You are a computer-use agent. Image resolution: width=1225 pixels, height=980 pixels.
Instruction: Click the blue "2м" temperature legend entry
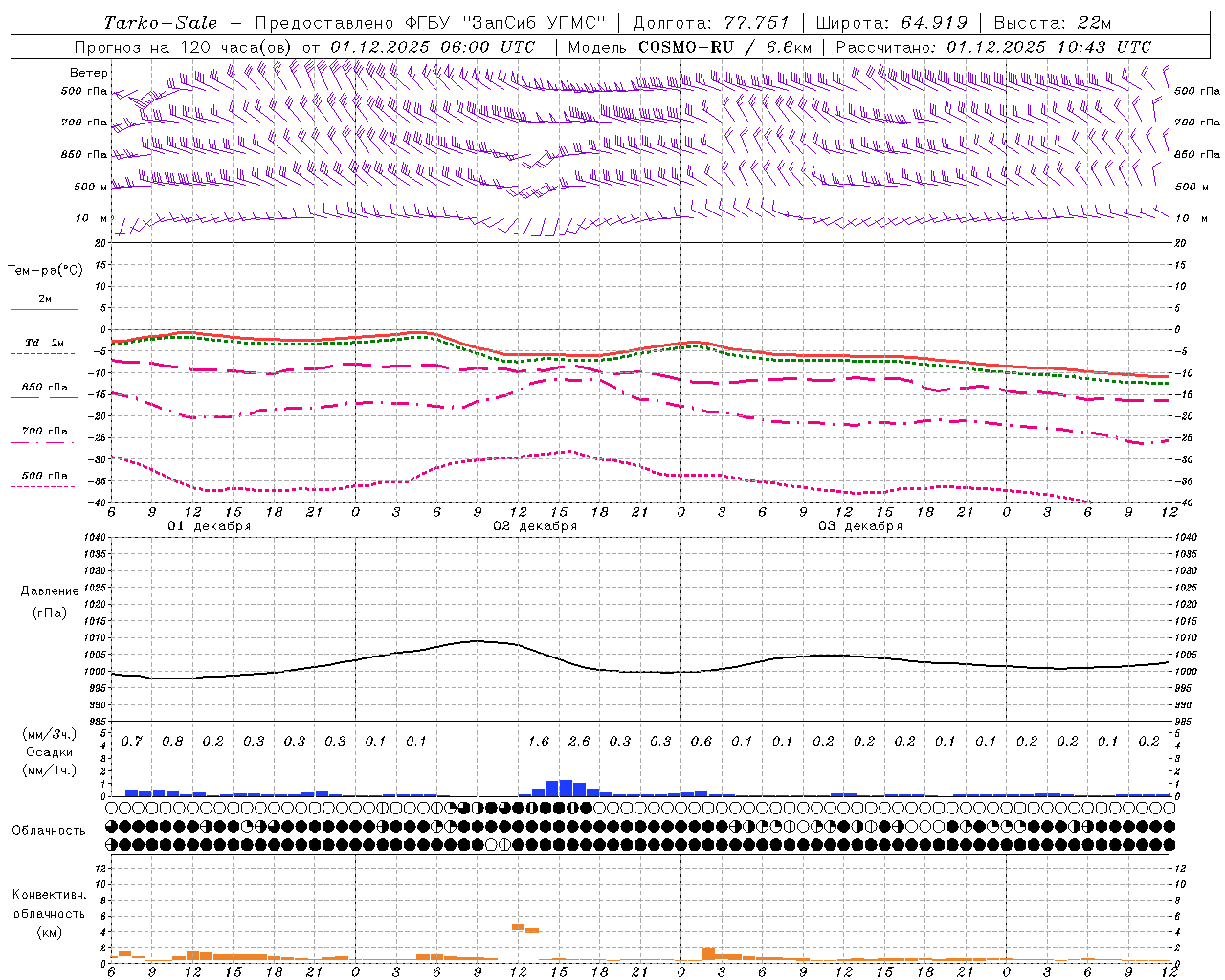45,300
